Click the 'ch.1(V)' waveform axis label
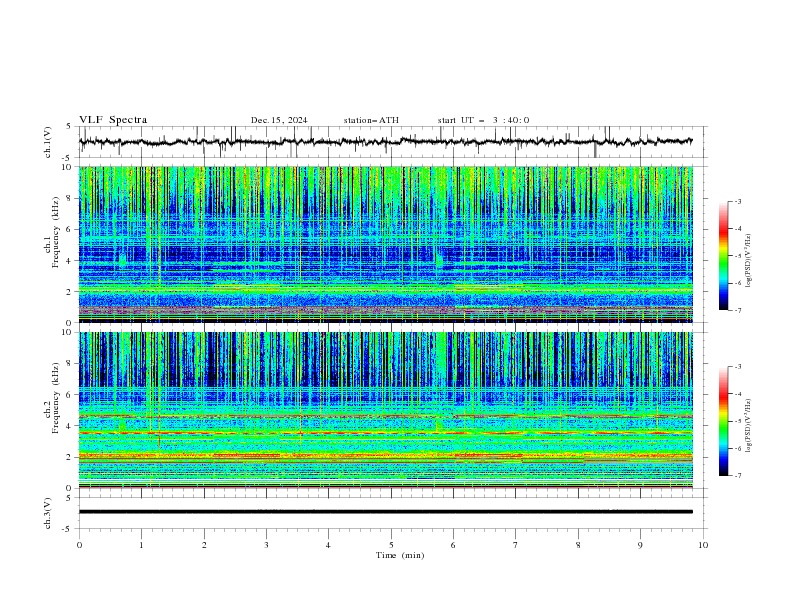This screenshot has width=792, height=612. 48,142
